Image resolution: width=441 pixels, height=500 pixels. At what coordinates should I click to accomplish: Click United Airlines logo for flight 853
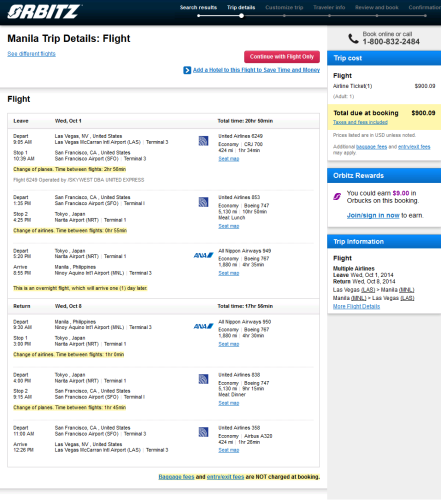[x=203, y=202]
